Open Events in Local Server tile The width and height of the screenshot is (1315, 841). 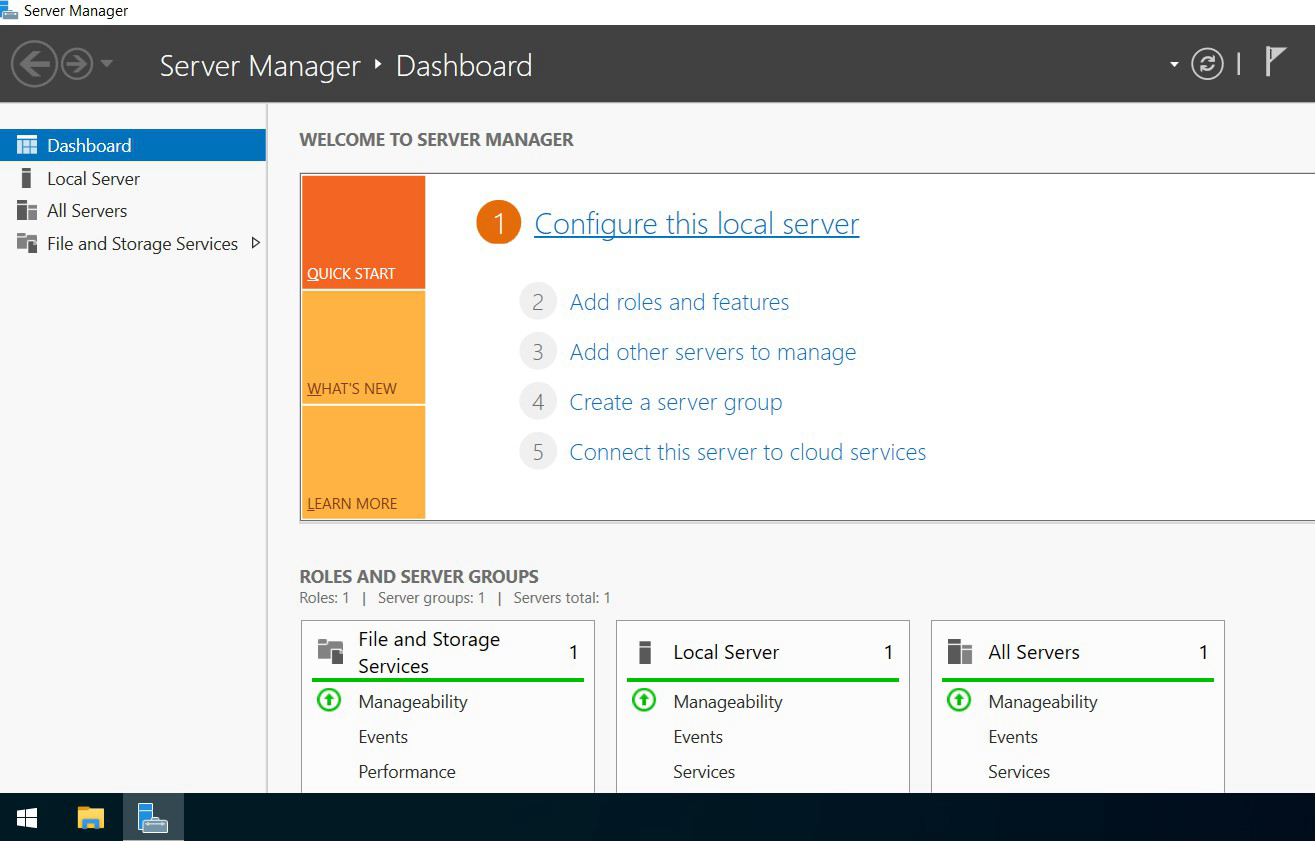698,737
